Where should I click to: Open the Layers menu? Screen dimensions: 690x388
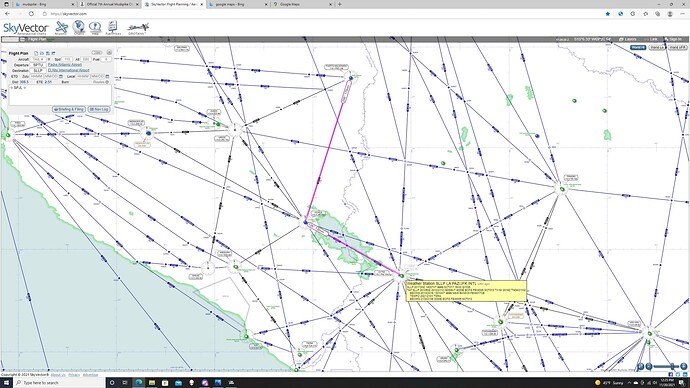click(x=627, y=39)
